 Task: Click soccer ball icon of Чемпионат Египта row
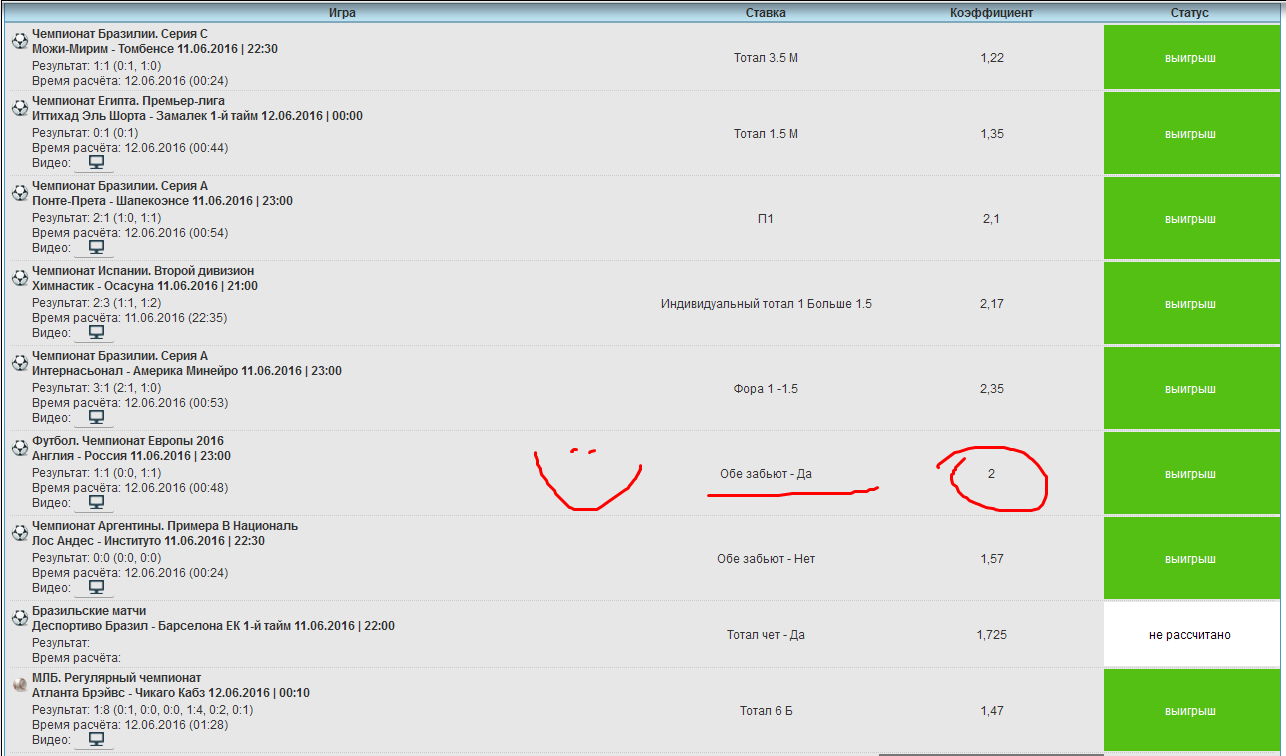pos(19,108)
